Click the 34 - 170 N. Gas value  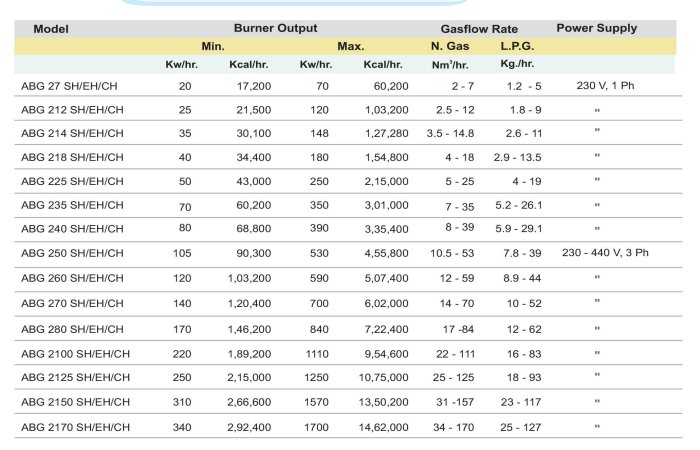pos(451,427)
